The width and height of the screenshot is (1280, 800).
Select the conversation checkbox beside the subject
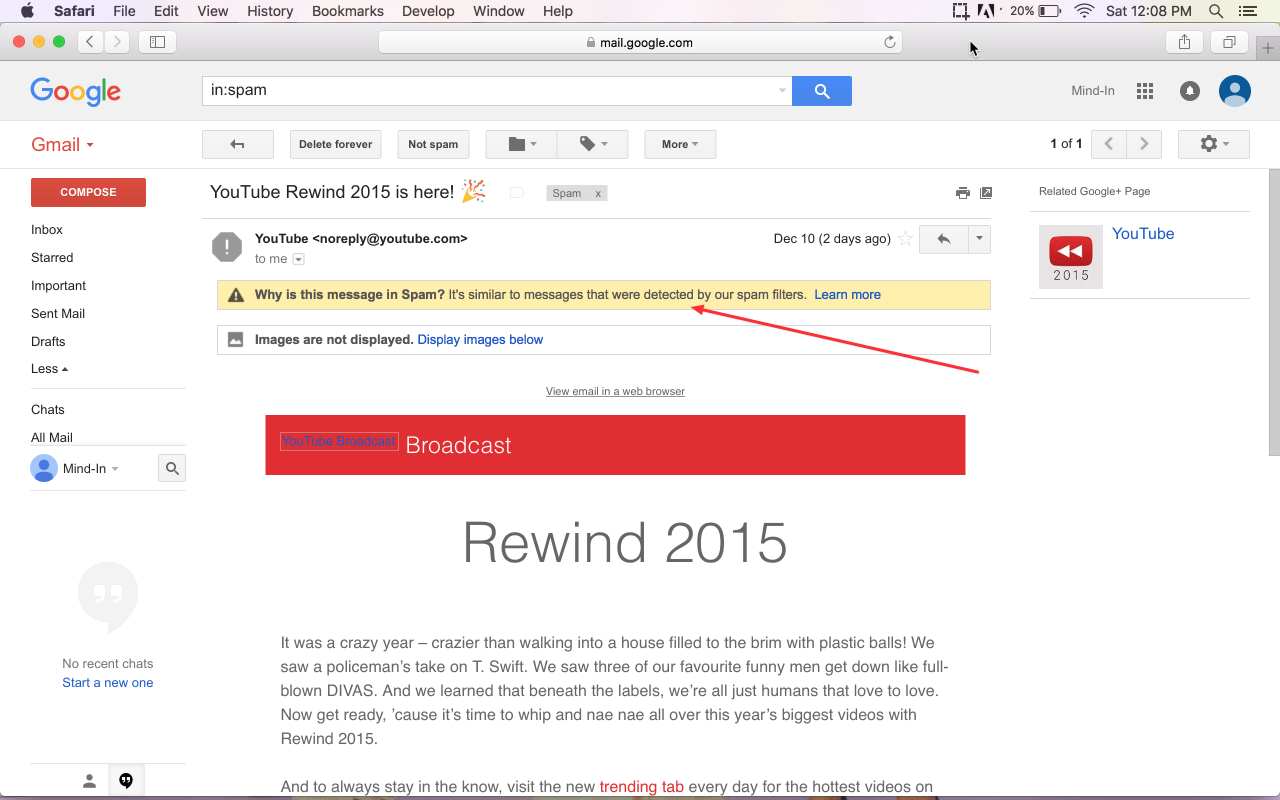click(516, 192)
